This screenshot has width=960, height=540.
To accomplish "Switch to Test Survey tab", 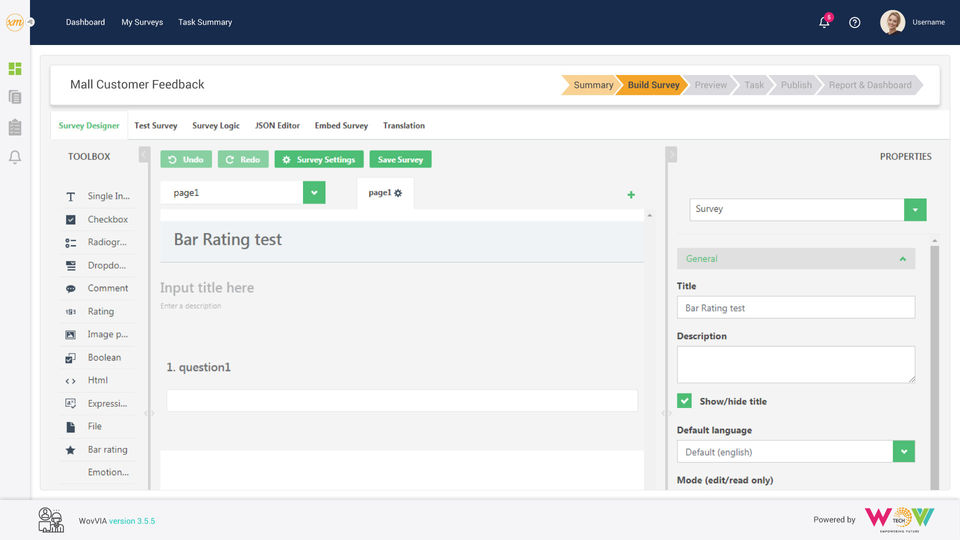I will (156, 126).
